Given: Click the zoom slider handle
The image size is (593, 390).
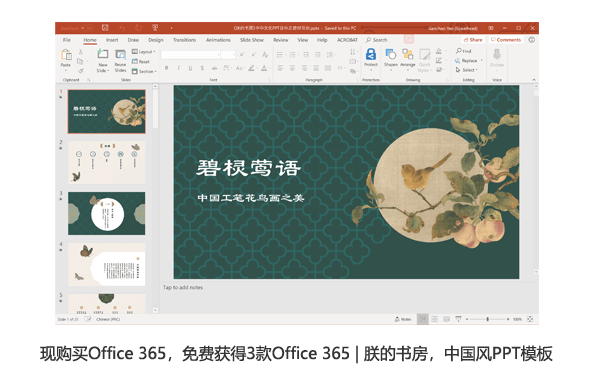Looking at the screenshot, I should pyautogui.click(x=487, y=319).
